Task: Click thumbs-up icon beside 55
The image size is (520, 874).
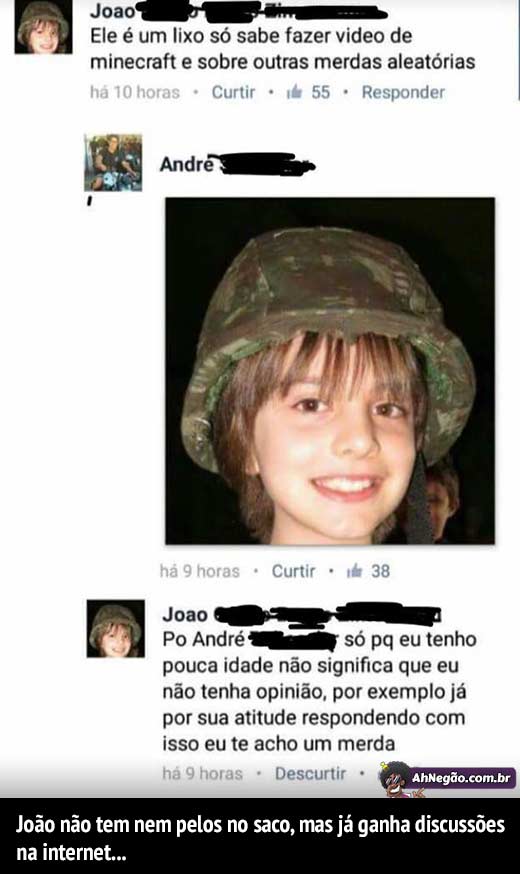Action: [x=294, y=92]
